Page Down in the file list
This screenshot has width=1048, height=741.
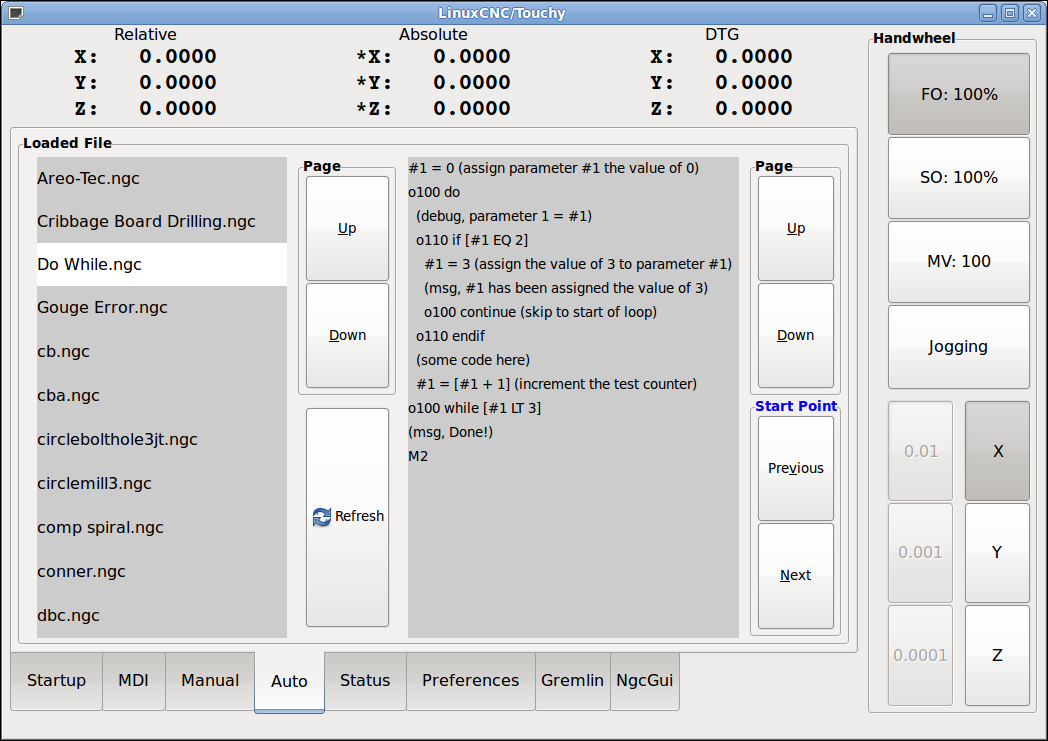[x=348, y=335]
